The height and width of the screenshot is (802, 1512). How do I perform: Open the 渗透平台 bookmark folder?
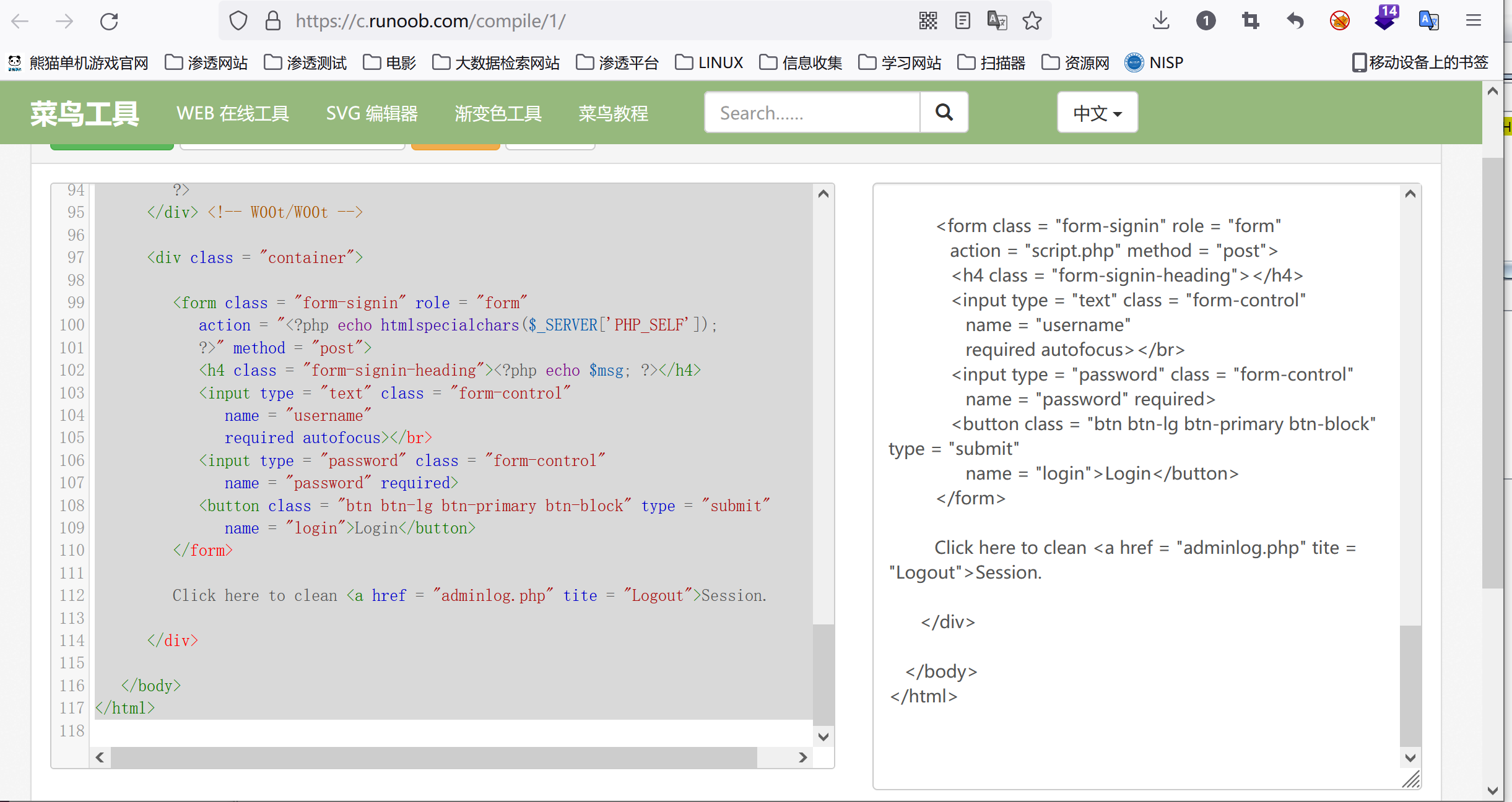click(617, 63)
